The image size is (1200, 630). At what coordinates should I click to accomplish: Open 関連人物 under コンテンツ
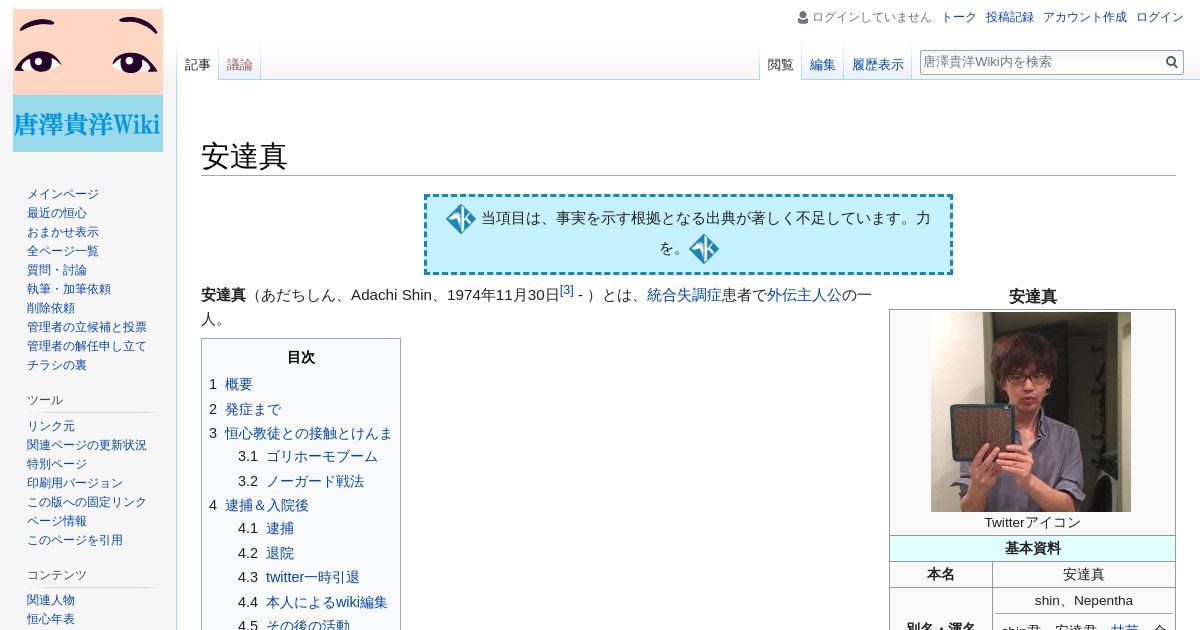(51, 600)
